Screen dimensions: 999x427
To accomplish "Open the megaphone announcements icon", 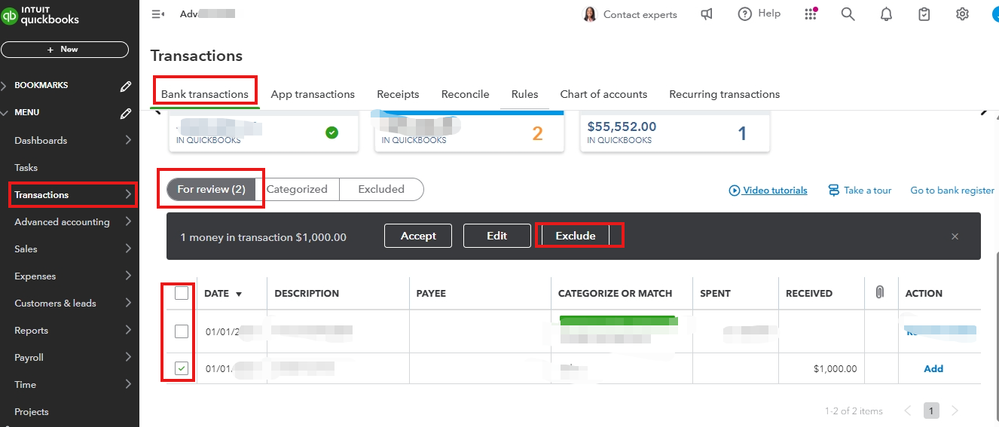I will (x=707, y=14).
